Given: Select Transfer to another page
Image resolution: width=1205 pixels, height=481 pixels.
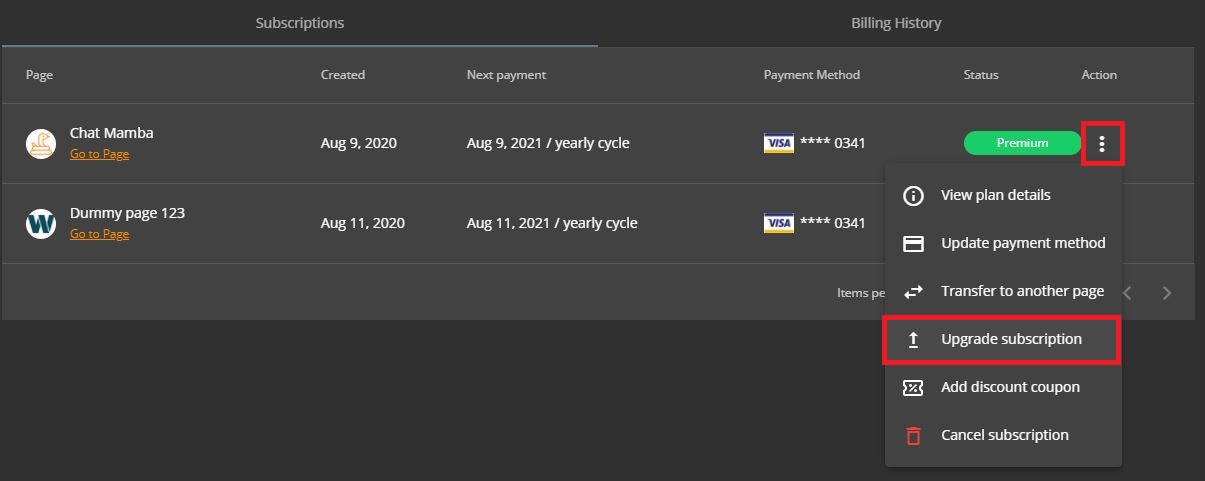Looking at the screenshot, I should pos(1003,291).
